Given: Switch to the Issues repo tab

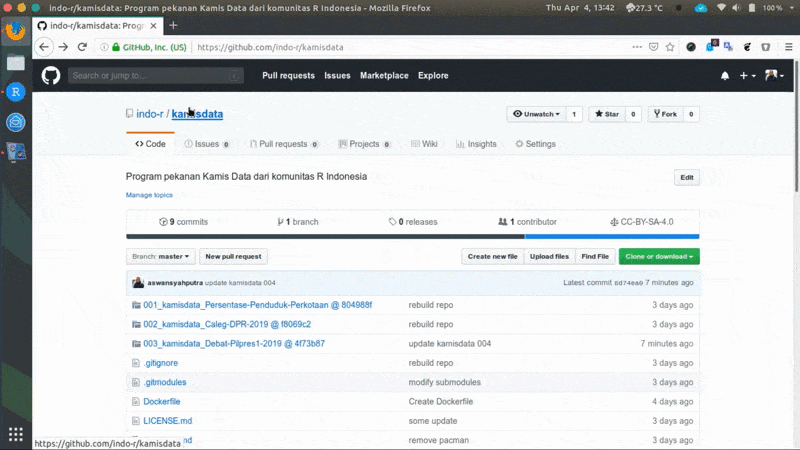Looking at the screenshot, I should [x=207, y=144].
